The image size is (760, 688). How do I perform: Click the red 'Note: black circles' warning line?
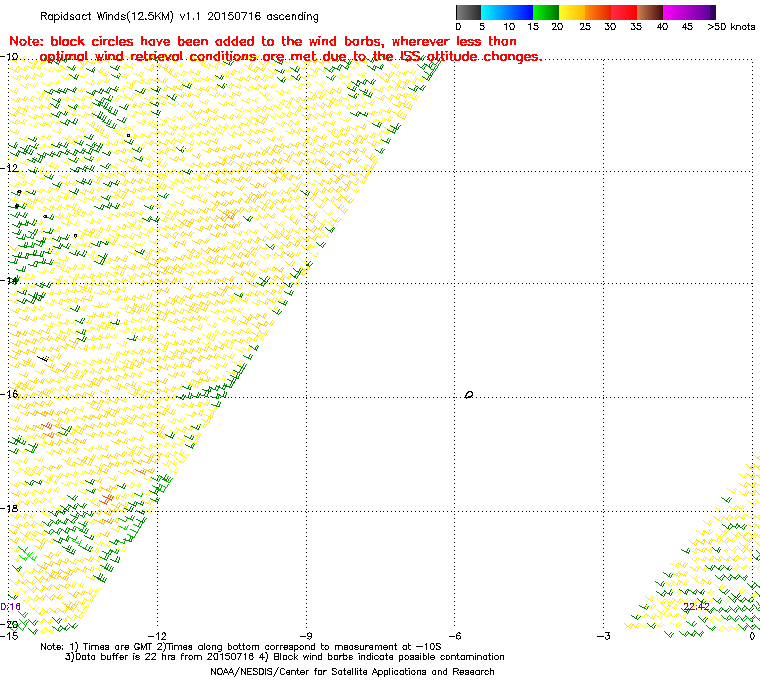click(x=263, y=41)
